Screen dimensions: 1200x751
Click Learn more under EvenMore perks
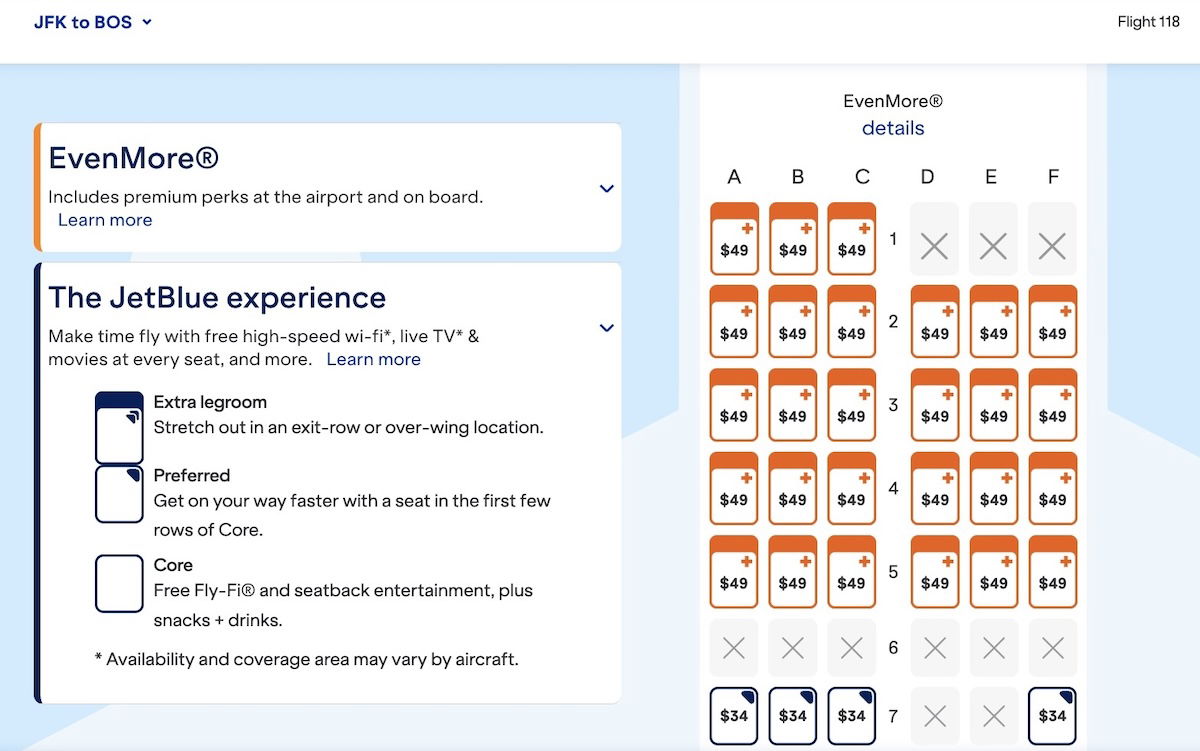(105, 220)
